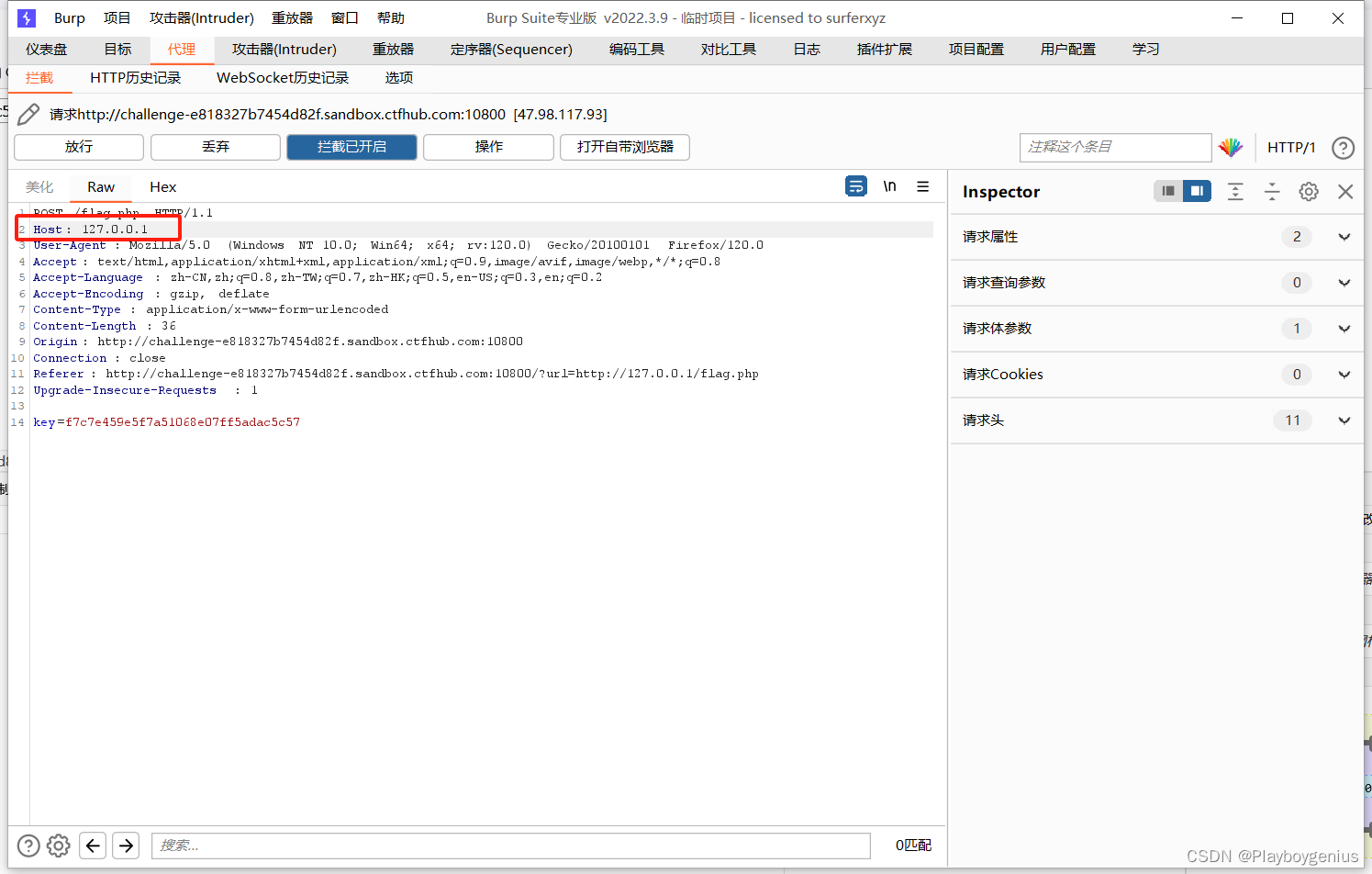Click the 丢弃 drop button
This screenshot has height=874, width=1372.
(216, 147)
